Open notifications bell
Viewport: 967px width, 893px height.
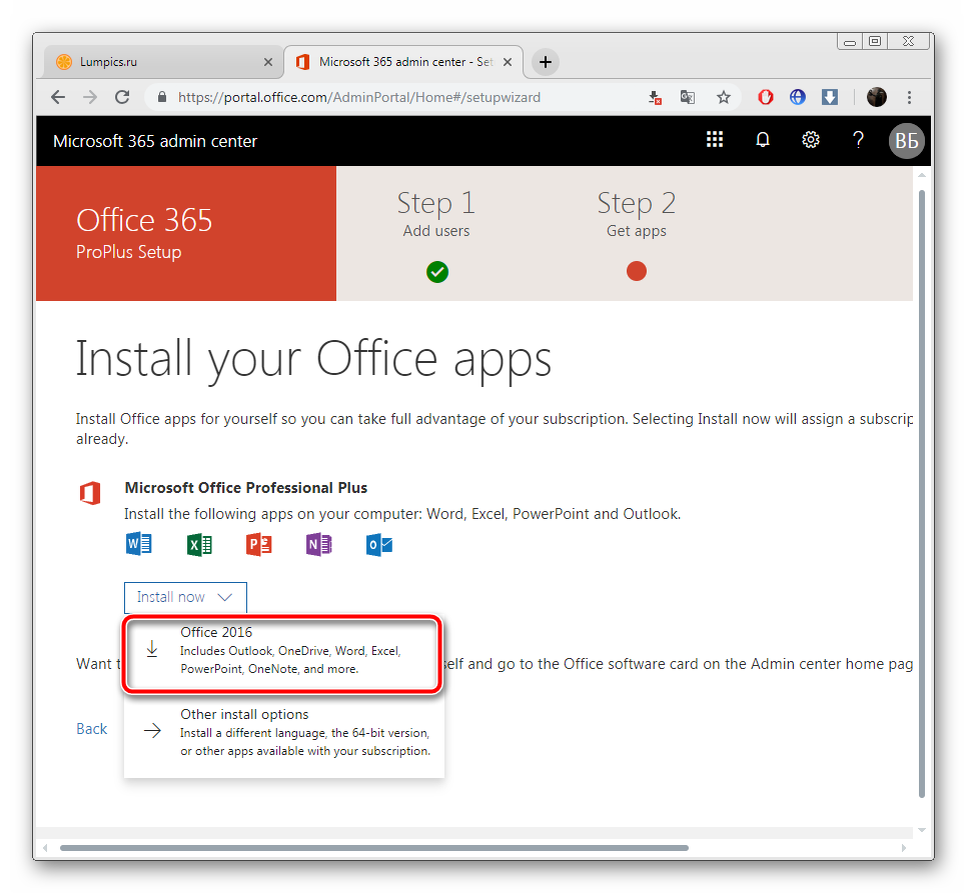coord(762,140)
